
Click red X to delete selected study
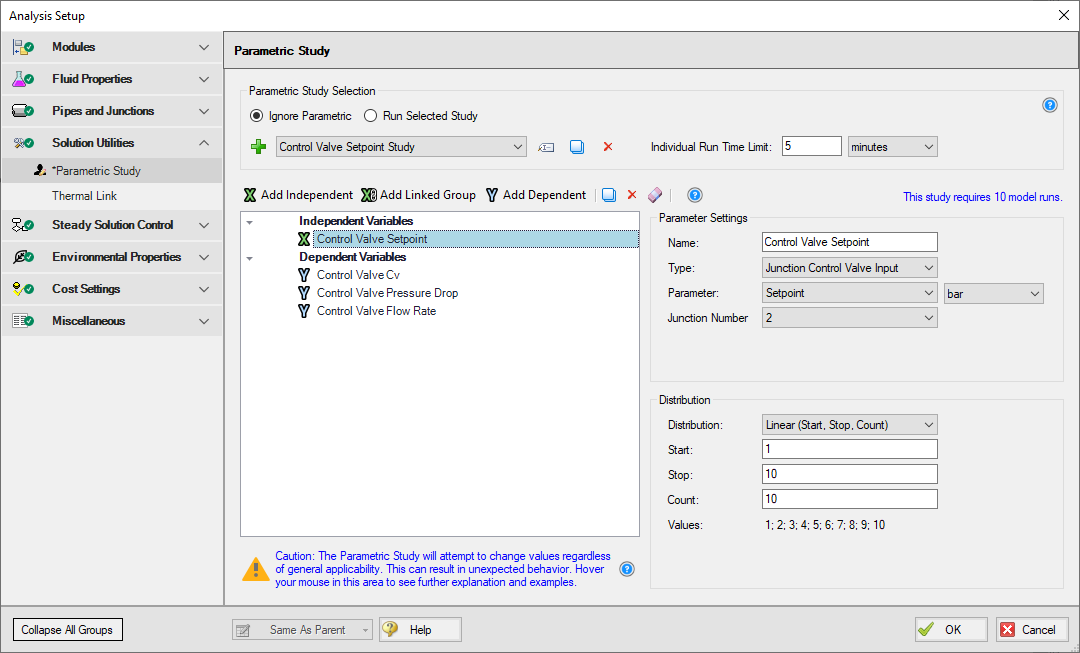click(608, 147)
